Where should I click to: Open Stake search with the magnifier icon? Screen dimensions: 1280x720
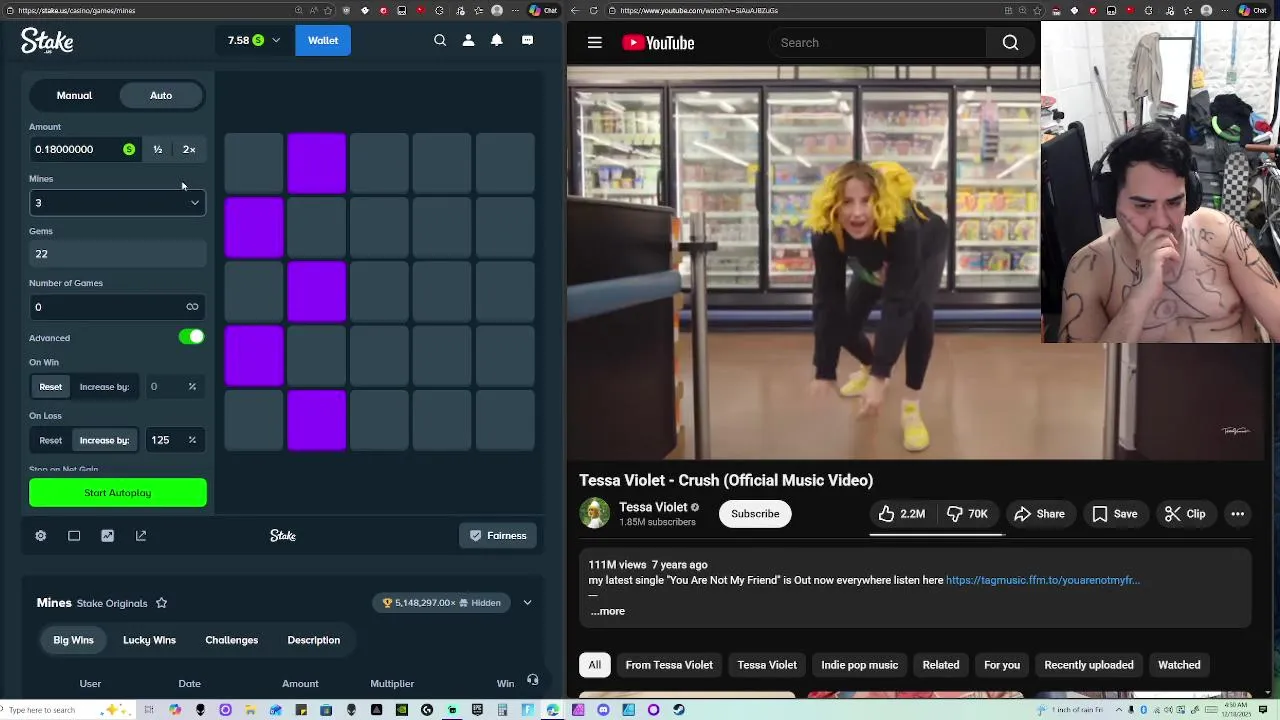[x=440, y=40]
